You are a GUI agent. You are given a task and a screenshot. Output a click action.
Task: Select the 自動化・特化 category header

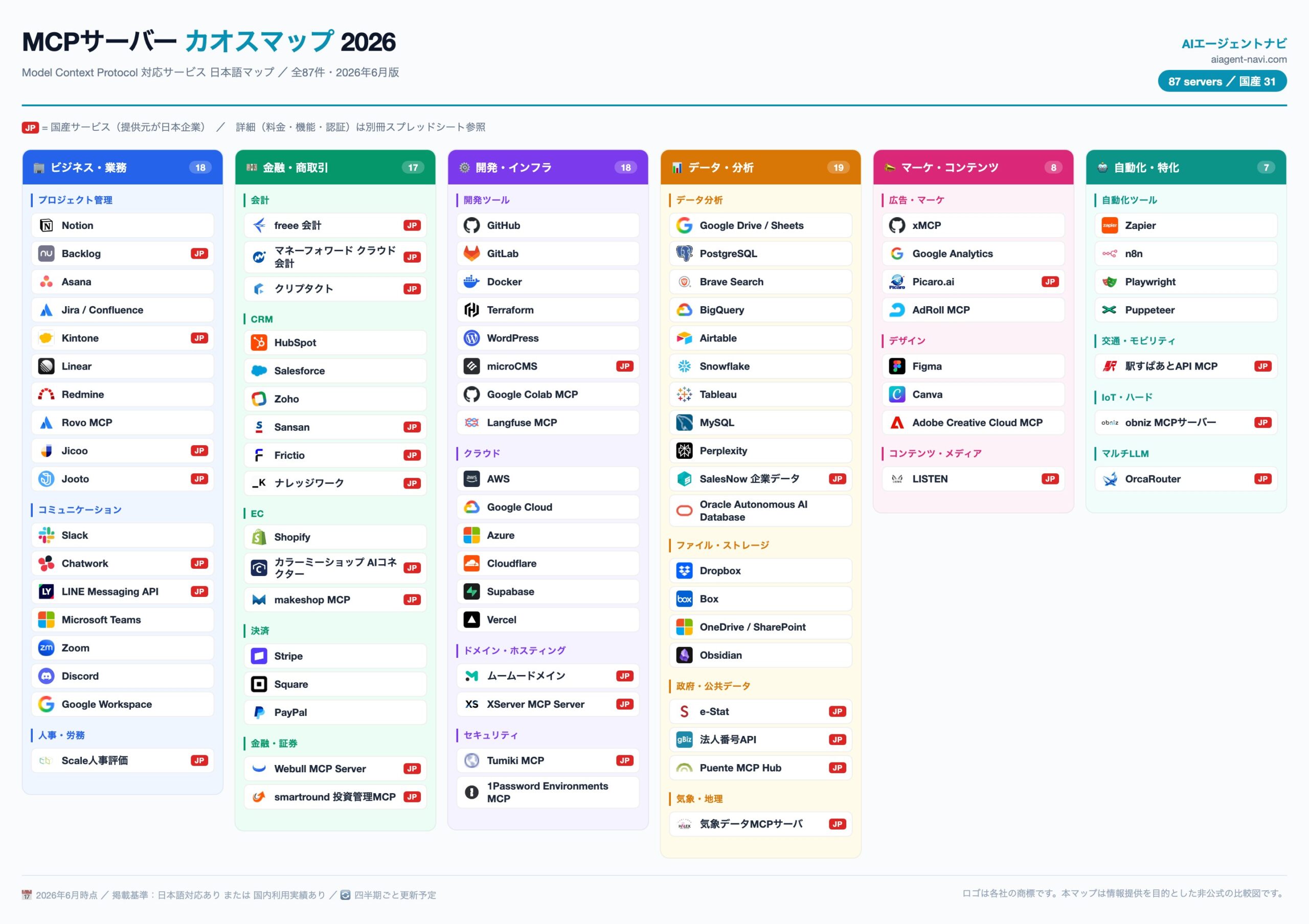click(x=1186, y=168)
